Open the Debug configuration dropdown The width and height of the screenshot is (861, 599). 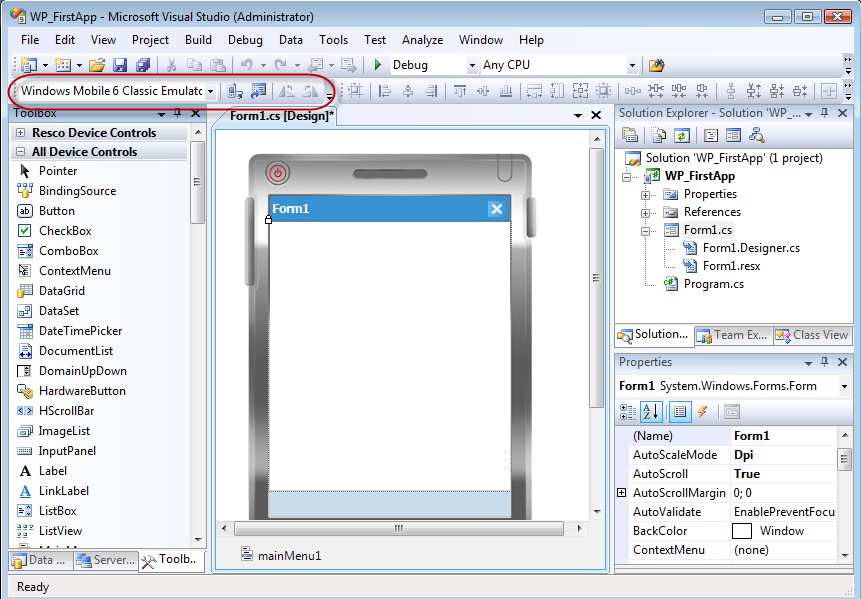pos(472,65)
